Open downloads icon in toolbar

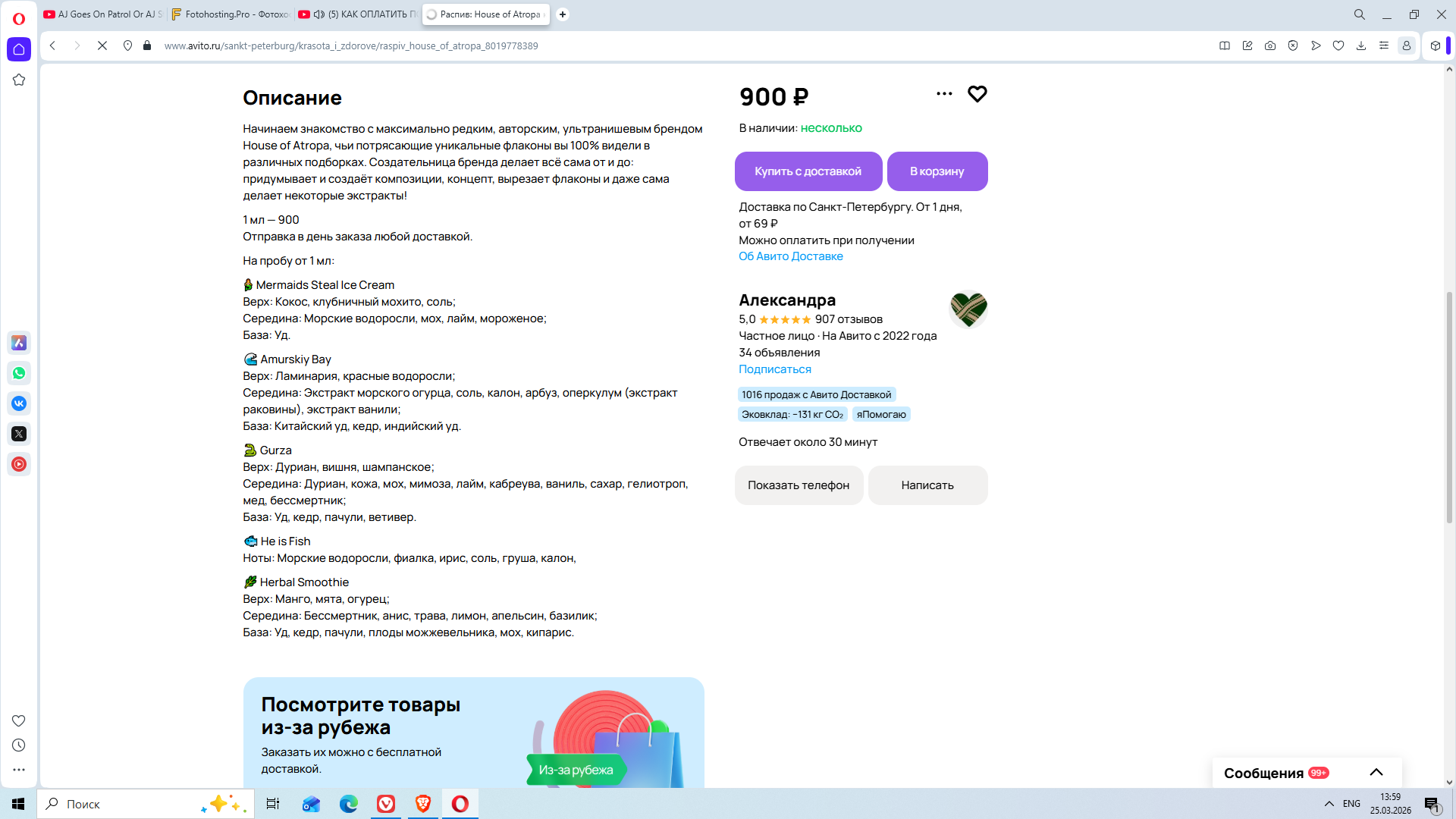pyautogui.click(x=1361, y=45)
